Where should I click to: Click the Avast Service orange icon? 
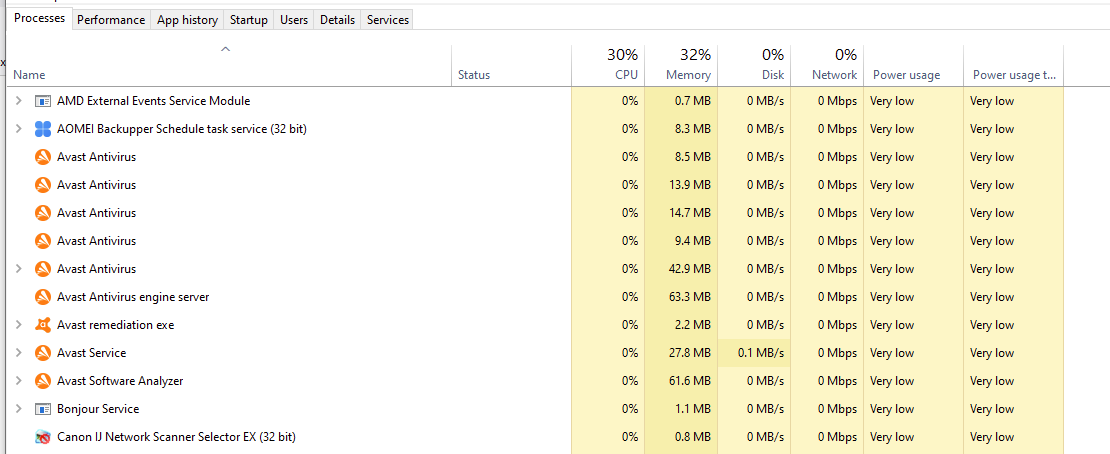coord(43,353)
